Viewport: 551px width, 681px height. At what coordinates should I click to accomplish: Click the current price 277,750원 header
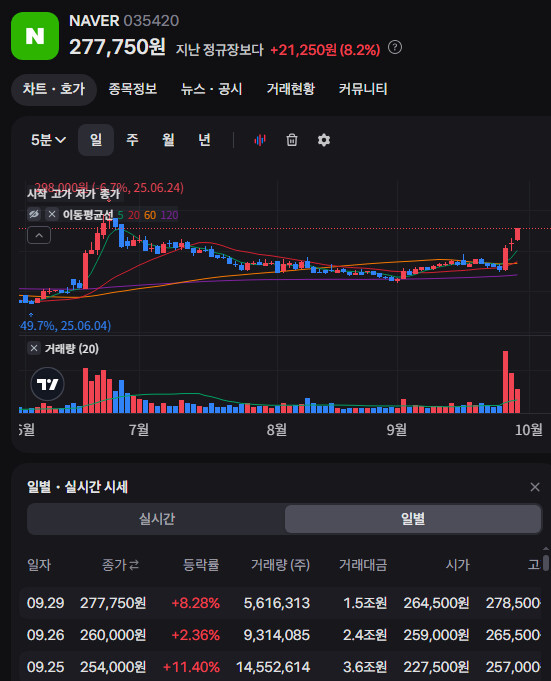(117, 47)
